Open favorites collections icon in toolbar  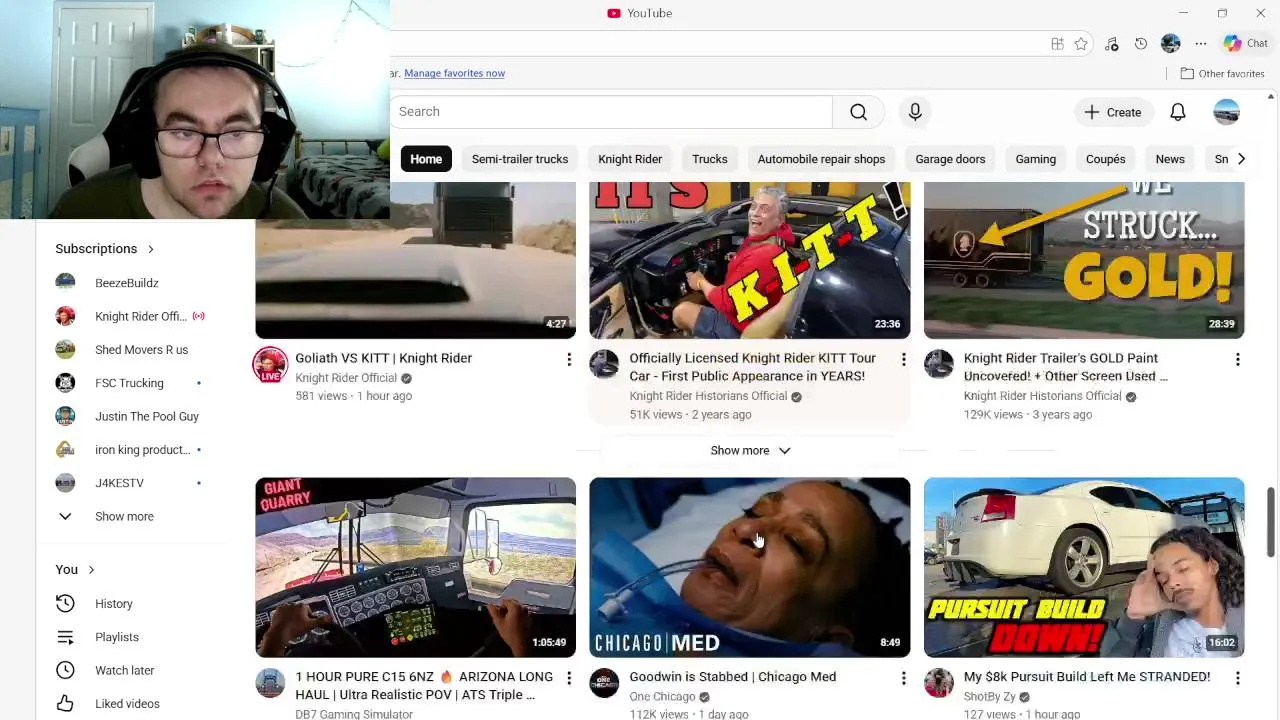coord(1111,43)
